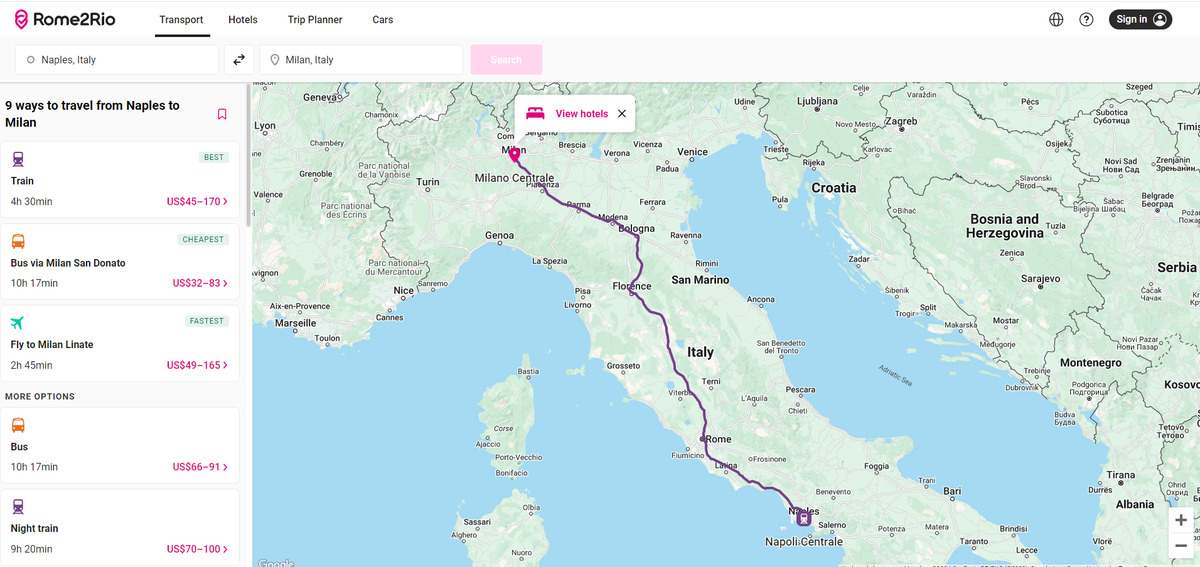Viewport: 1200px width, 567px height.
Task: Click the View hotels link on map
Action: click(x=581, y=114)
